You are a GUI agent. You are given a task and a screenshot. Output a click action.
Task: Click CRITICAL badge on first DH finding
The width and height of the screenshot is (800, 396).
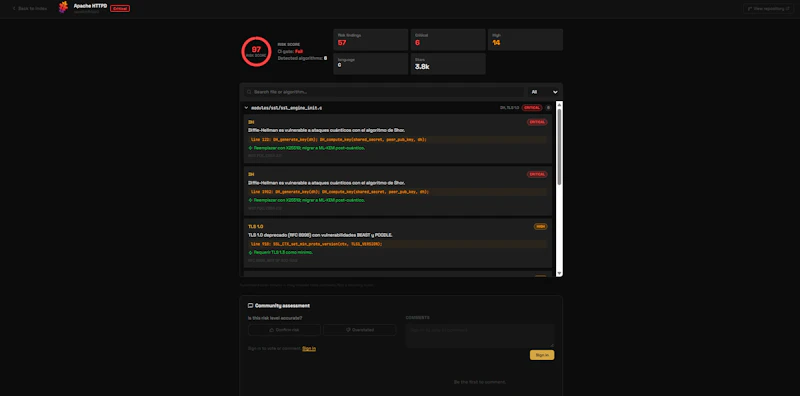[x=537, y=122]
